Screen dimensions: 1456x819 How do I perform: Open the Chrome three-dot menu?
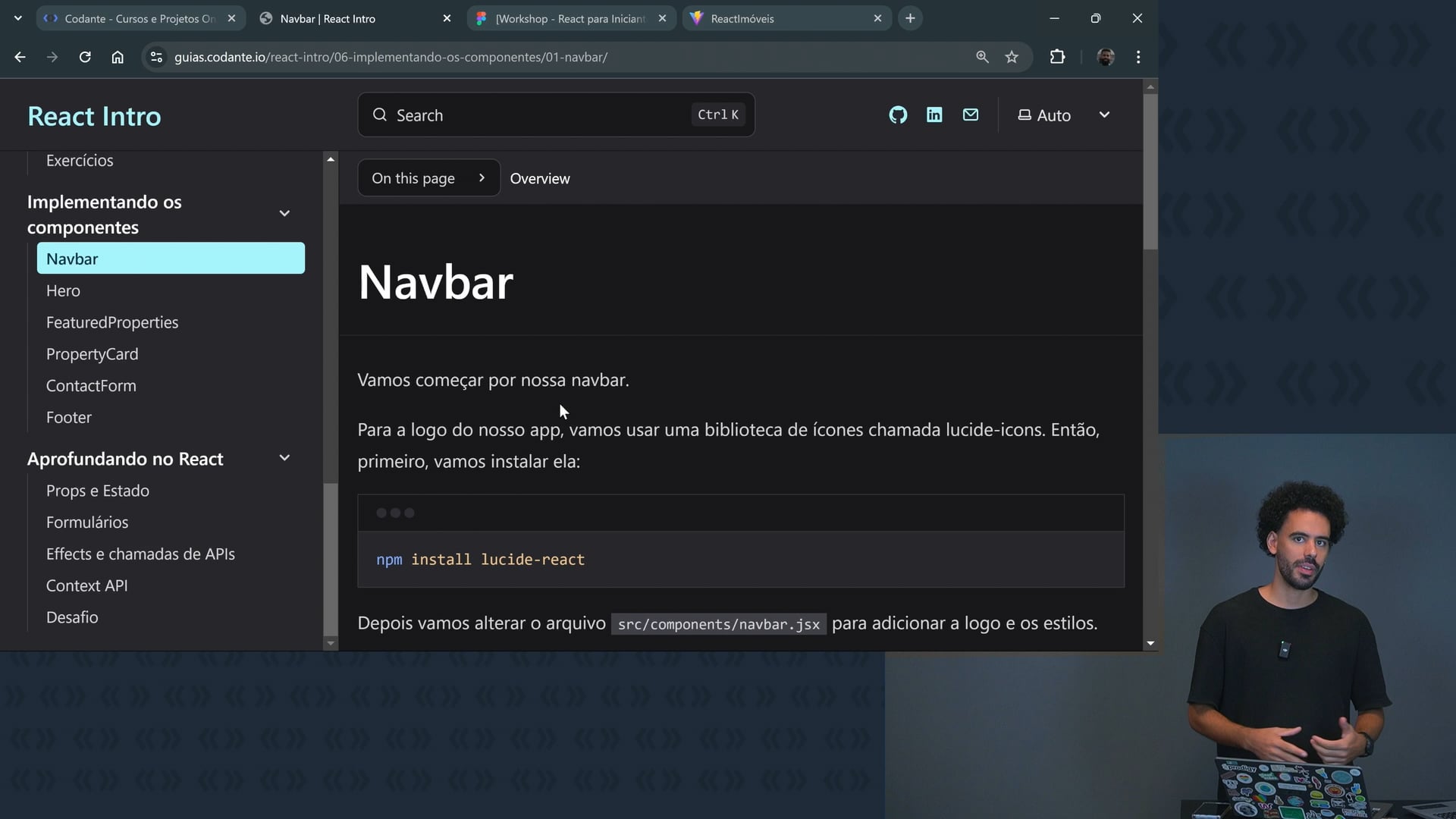tap(1138, 57)
